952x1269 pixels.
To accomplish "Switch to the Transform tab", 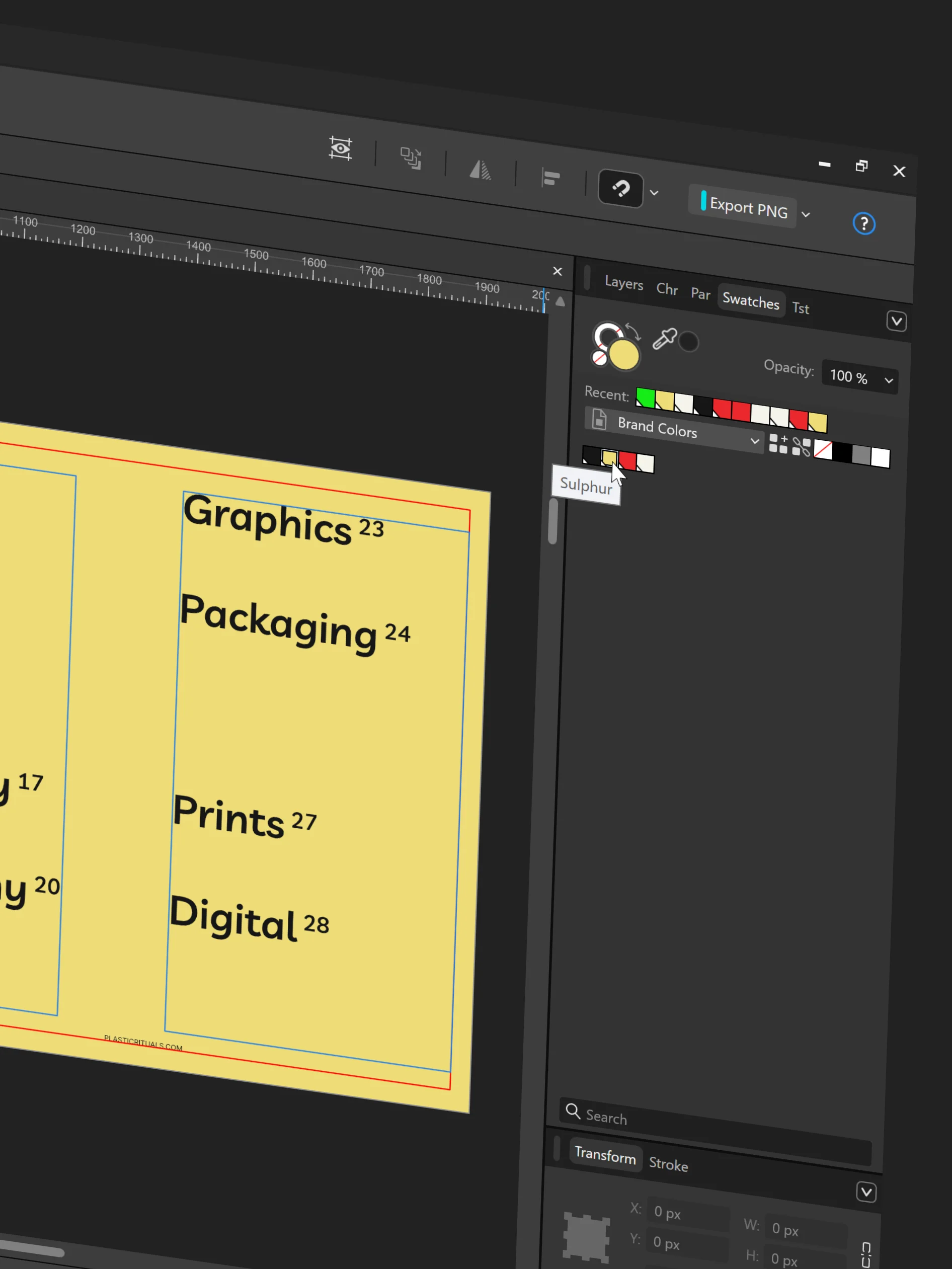I will click(x=605, y=1155).
